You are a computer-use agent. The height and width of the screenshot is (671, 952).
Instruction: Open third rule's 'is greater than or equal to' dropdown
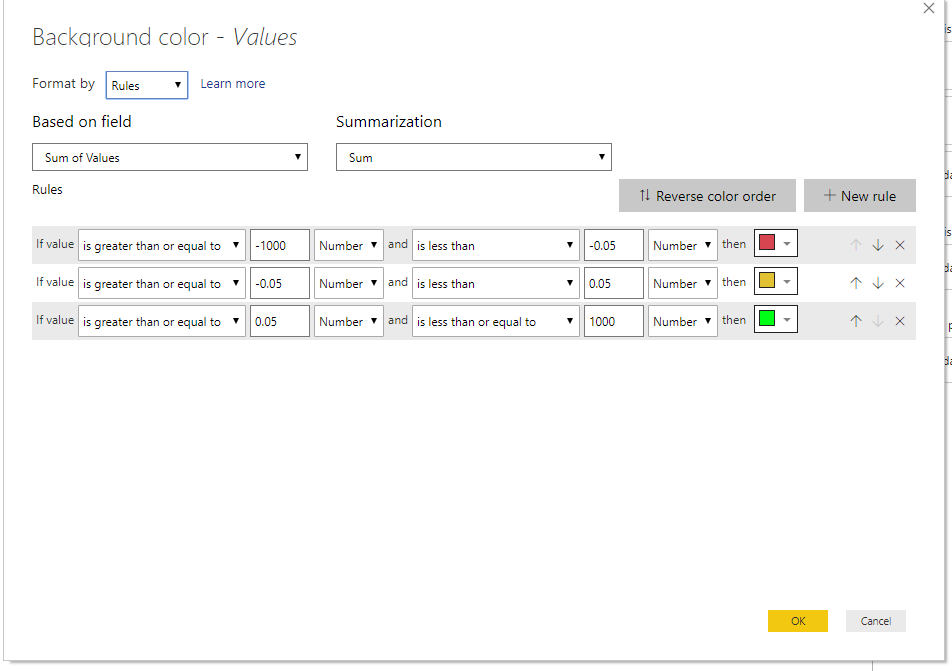[162, 321]
